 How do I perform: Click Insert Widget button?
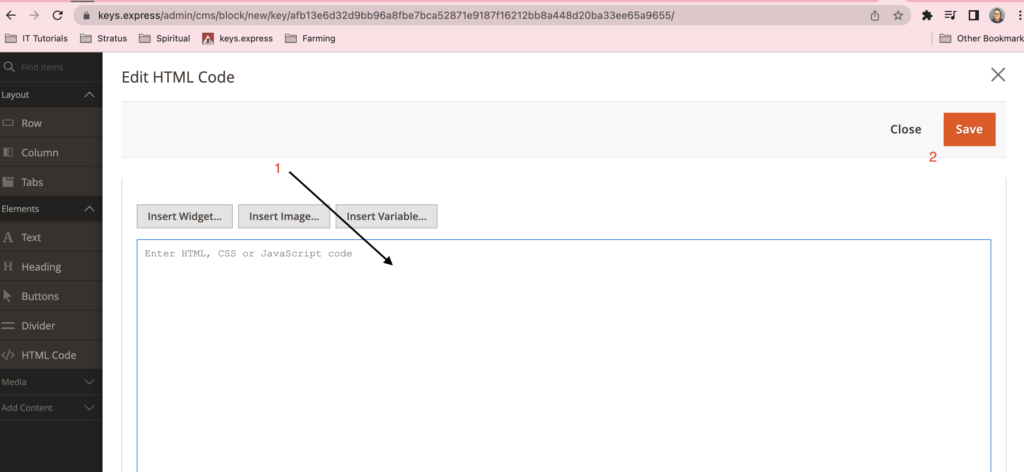point(185,216)
